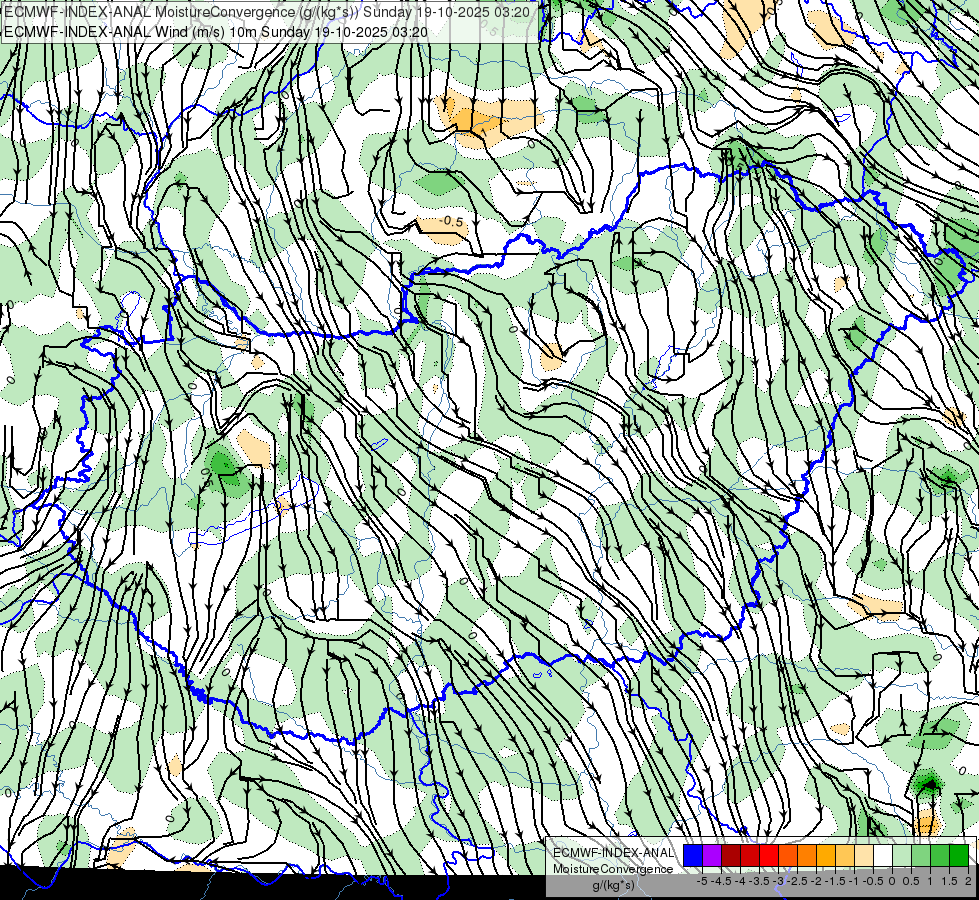This screenshot has width=979, height=900.
Task: Click legend label 'MoistureConvergence'
Action: 613,869
